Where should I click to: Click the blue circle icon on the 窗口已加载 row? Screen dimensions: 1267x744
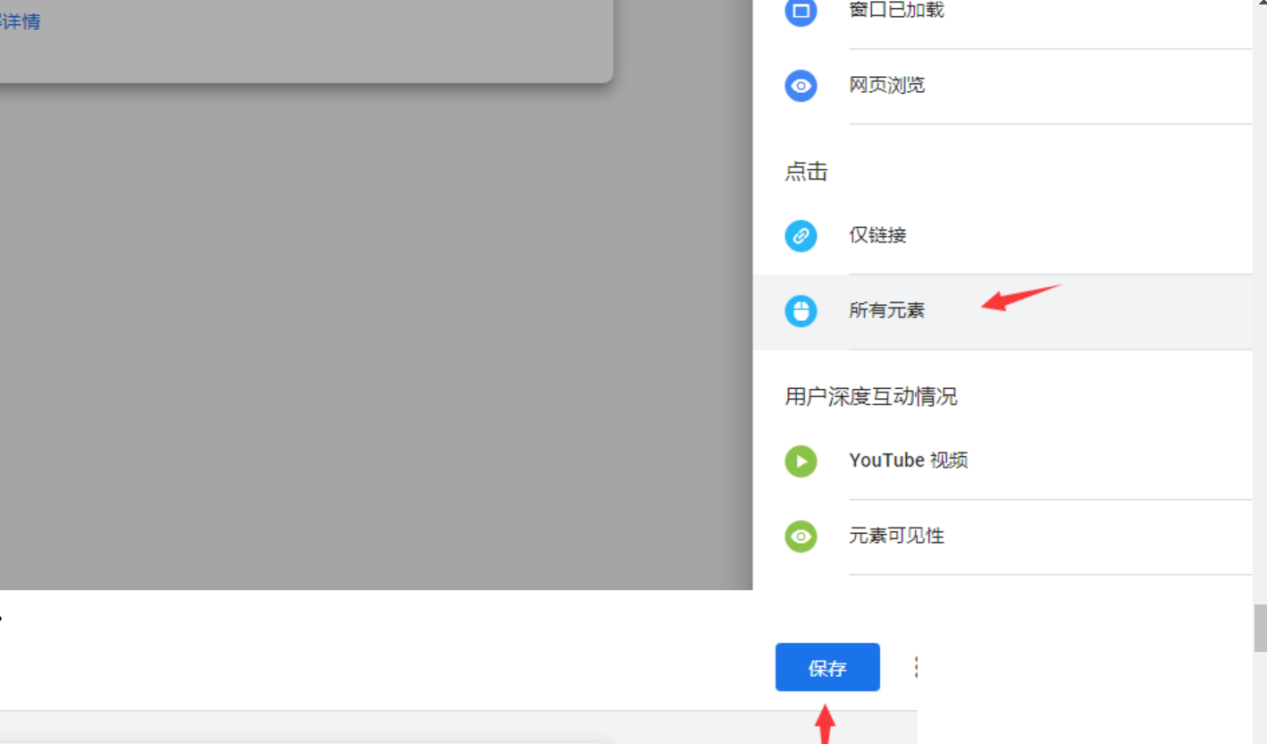tap(801, 12)
